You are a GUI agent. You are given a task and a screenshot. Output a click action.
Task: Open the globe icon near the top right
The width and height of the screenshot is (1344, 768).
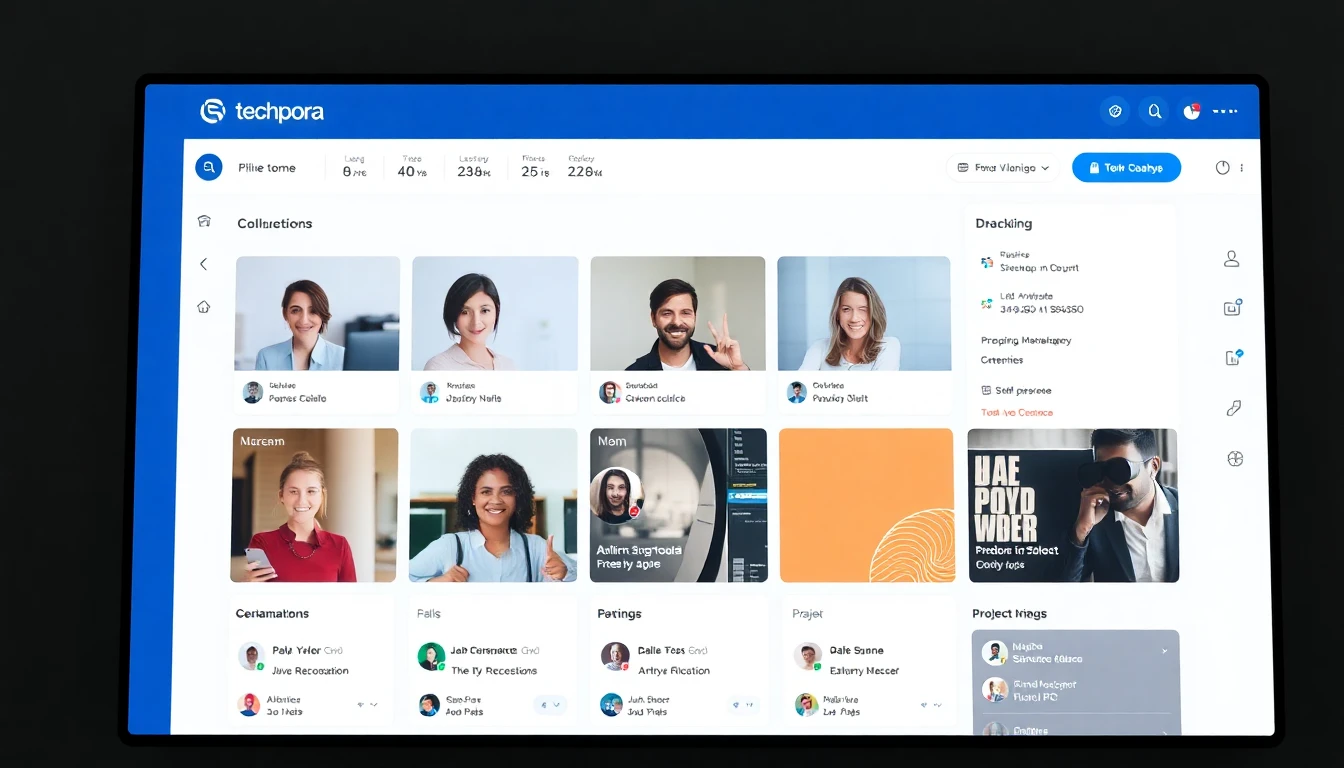point(1115,111)
